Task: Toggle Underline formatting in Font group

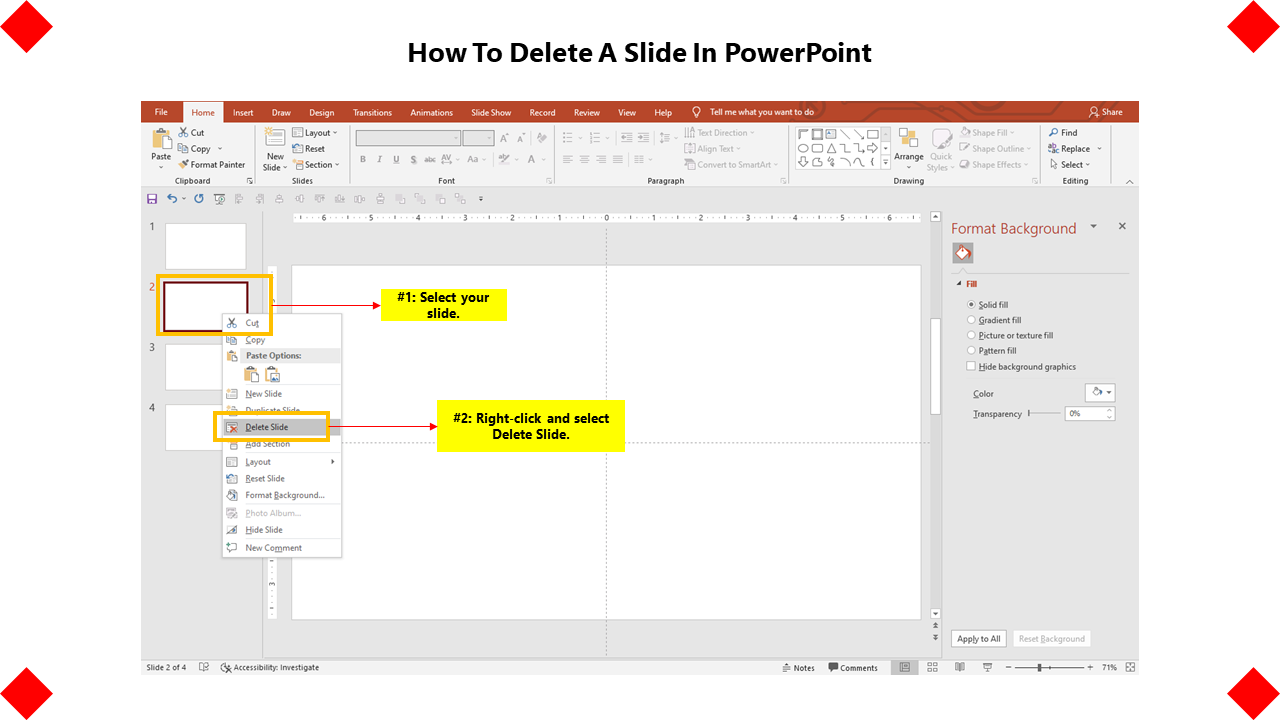Action: coord(397,159)
